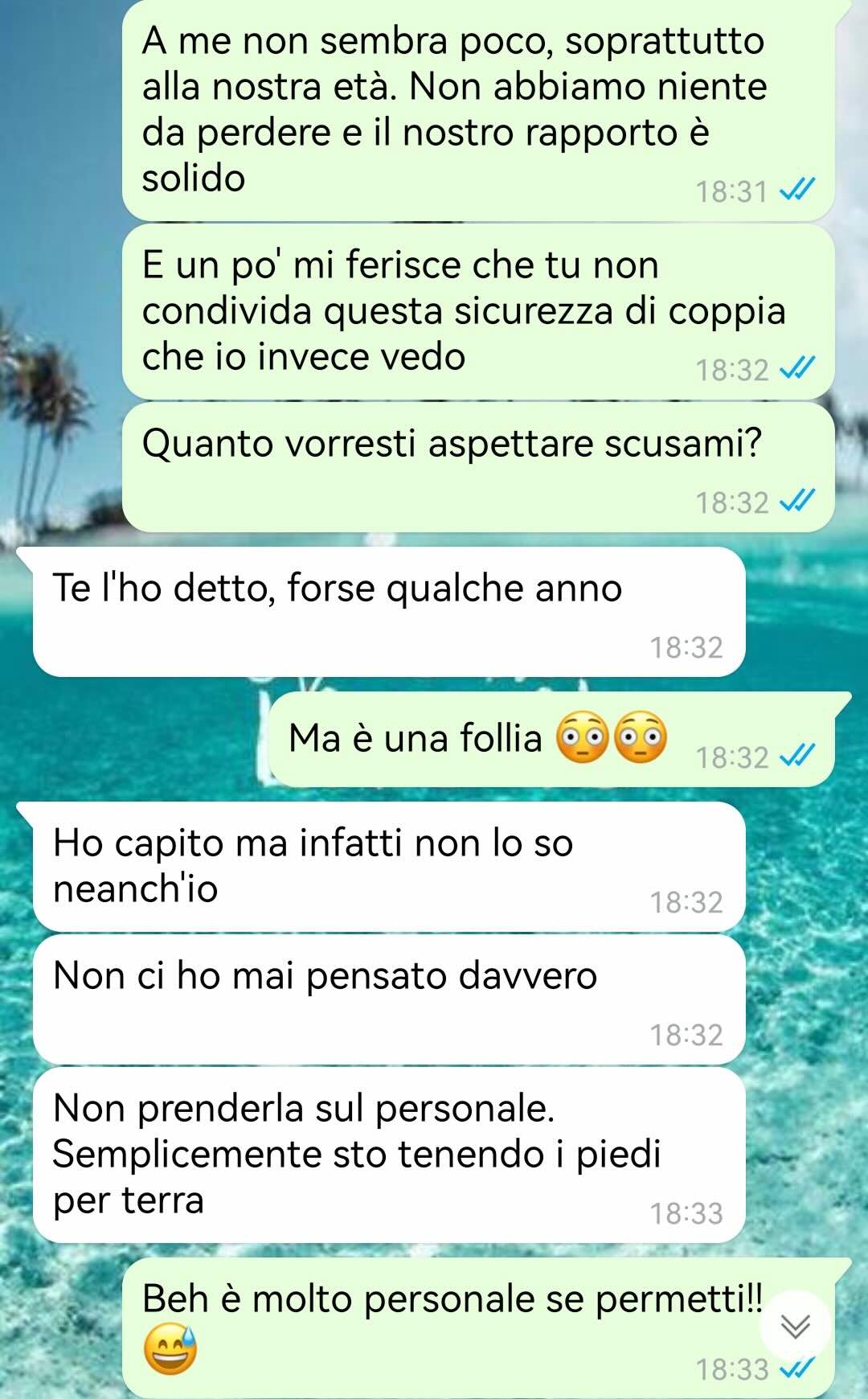Image resolution: width=868 pixels, height=1399 pixels.
Task: Click the read receipt ticks on 'Quanto vorresti aspettare scusami?'
Action: 798,502
